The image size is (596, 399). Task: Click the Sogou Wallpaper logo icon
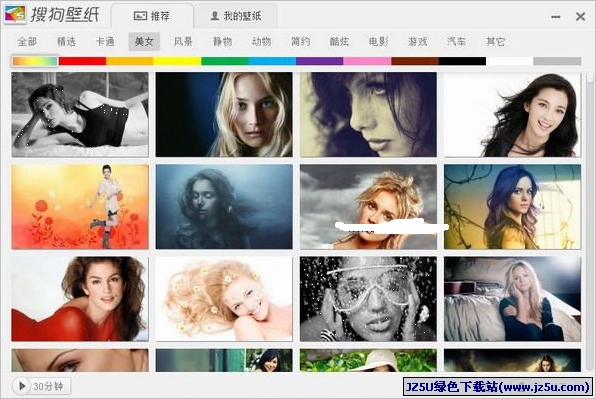[15, 15]
